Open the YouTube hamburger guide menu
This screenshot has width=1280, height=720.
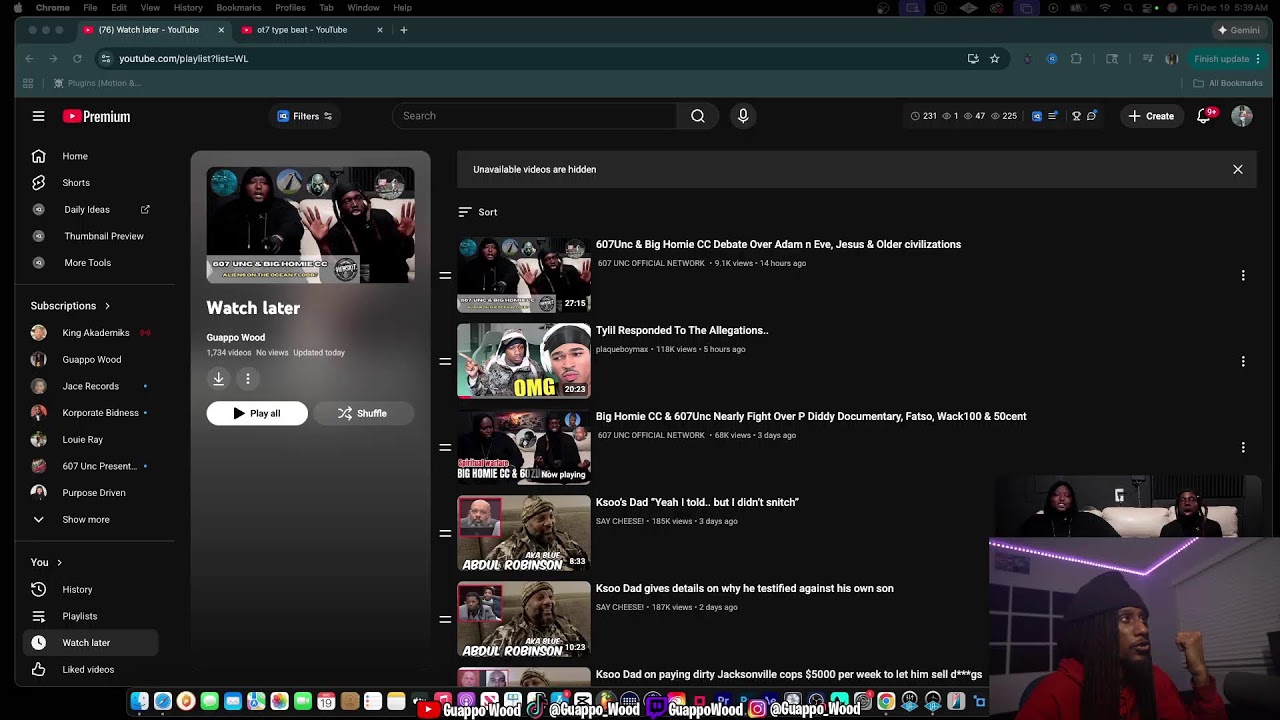pyautogui.click(x=38, y=116)
